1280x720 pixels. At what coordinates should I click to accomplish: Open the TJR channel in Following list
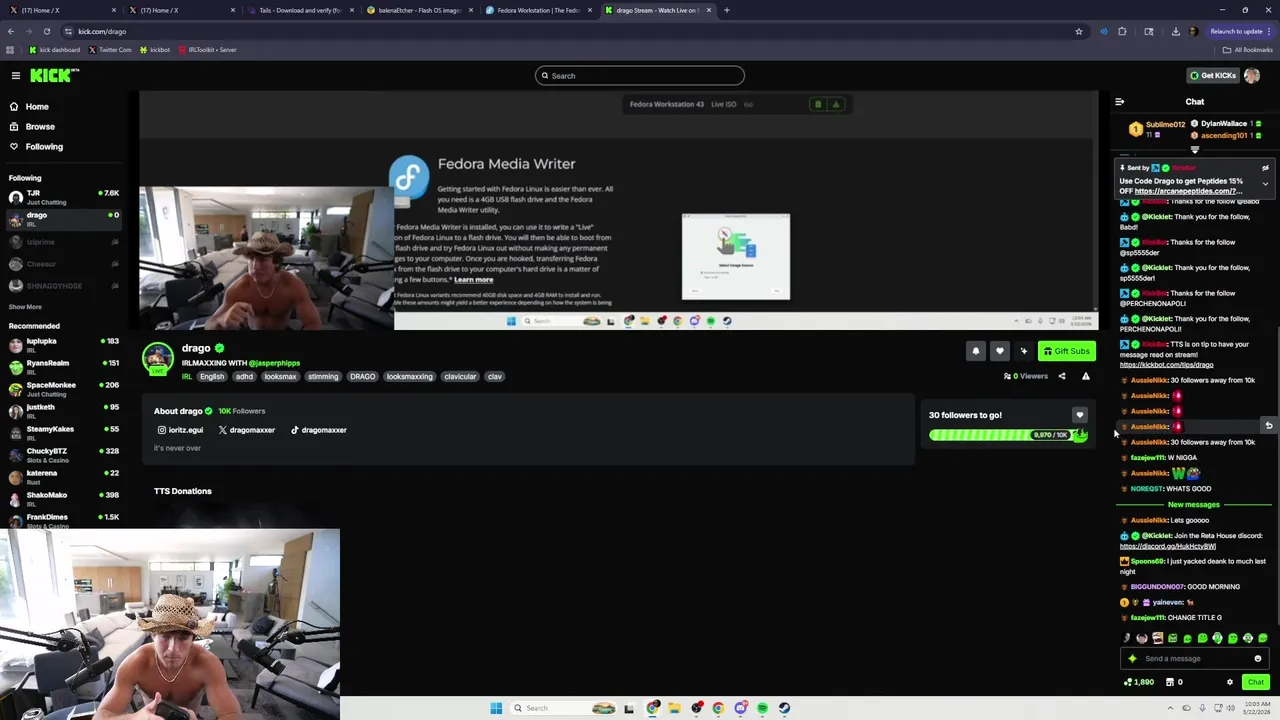(62, 196)
